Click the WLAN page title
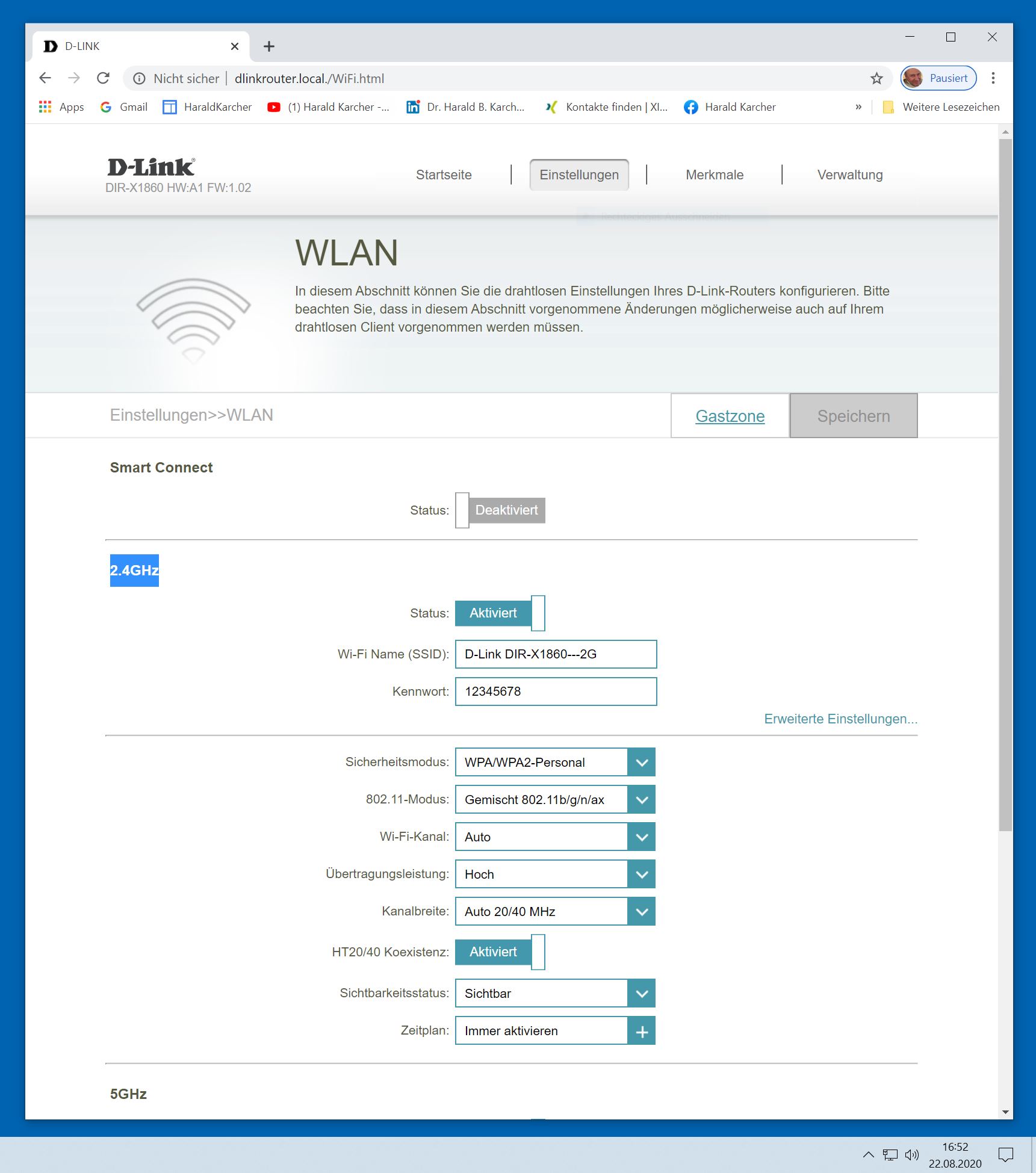This screenshot has height=1173, width=1036. tap(346, 253)
